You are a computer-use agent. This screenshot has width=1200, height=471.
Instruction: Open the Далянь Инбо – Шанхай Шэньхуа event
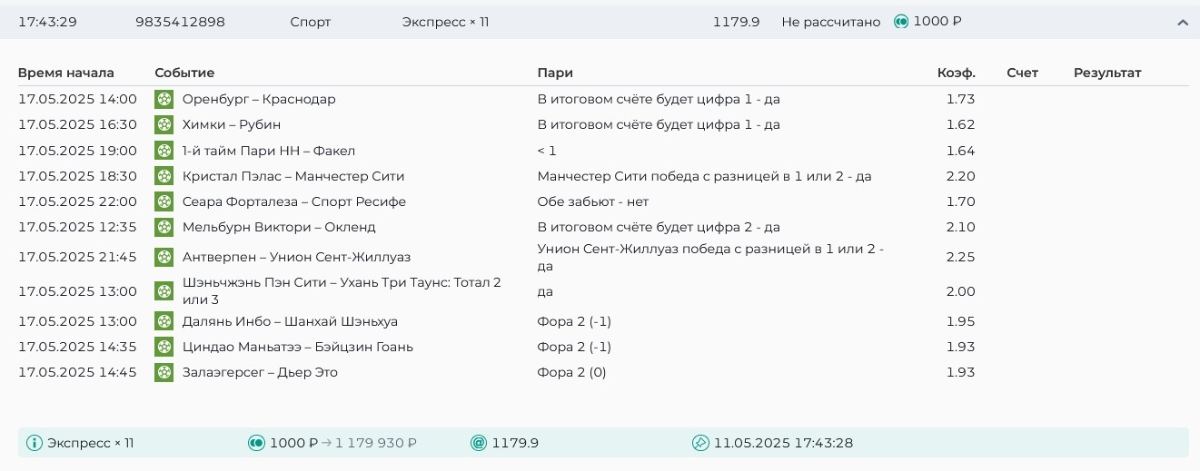(x=290, y=321)
